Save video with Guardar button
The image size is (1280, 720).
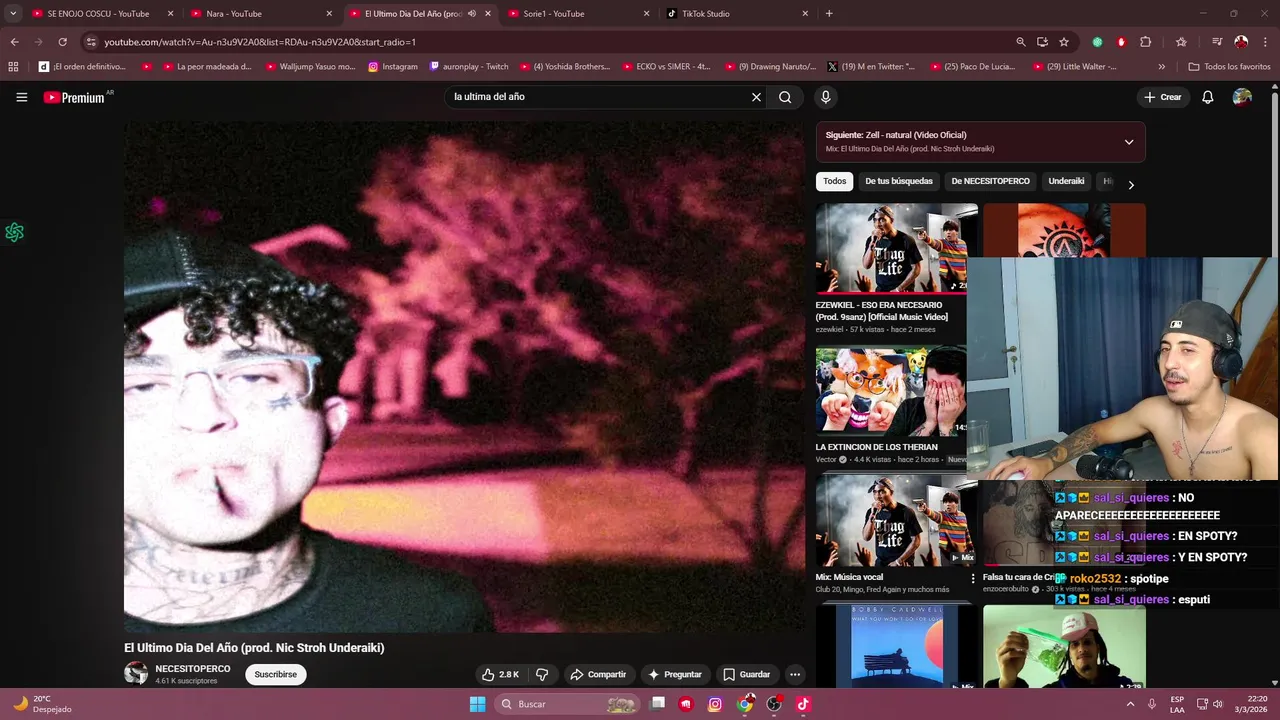[x=746, y=674]
